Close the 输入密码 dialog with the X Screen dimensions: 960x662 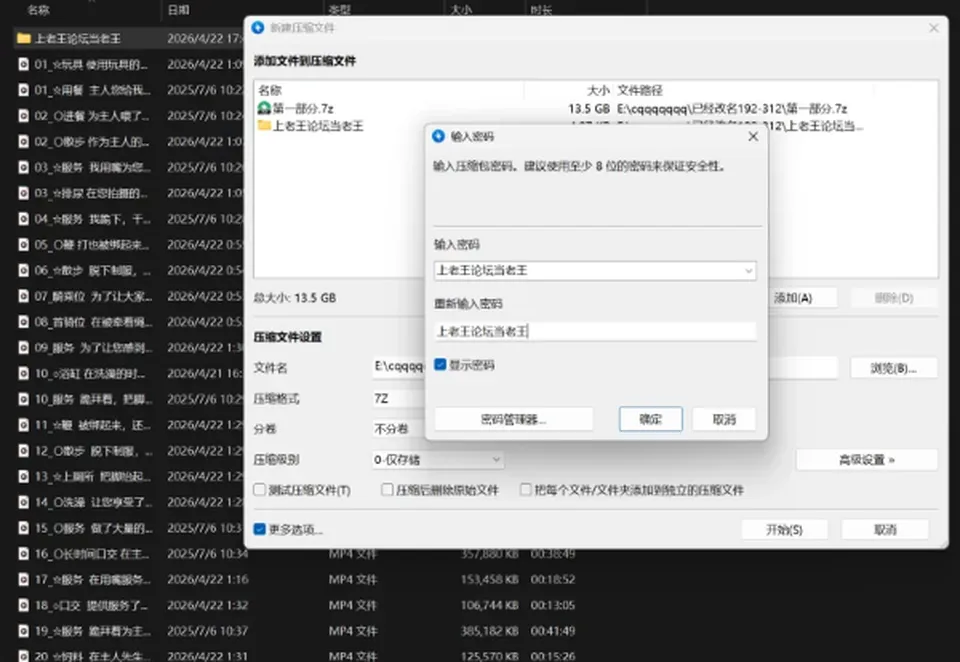[x=753, y=137]
